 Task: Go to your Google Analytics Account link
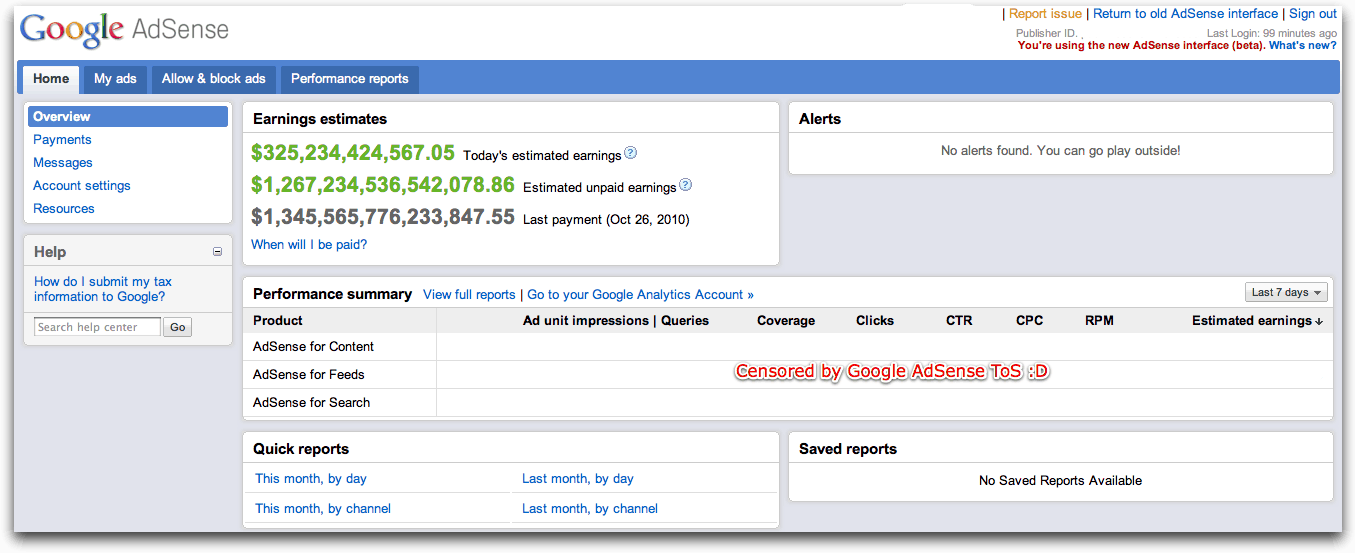(x=640, y=295)
